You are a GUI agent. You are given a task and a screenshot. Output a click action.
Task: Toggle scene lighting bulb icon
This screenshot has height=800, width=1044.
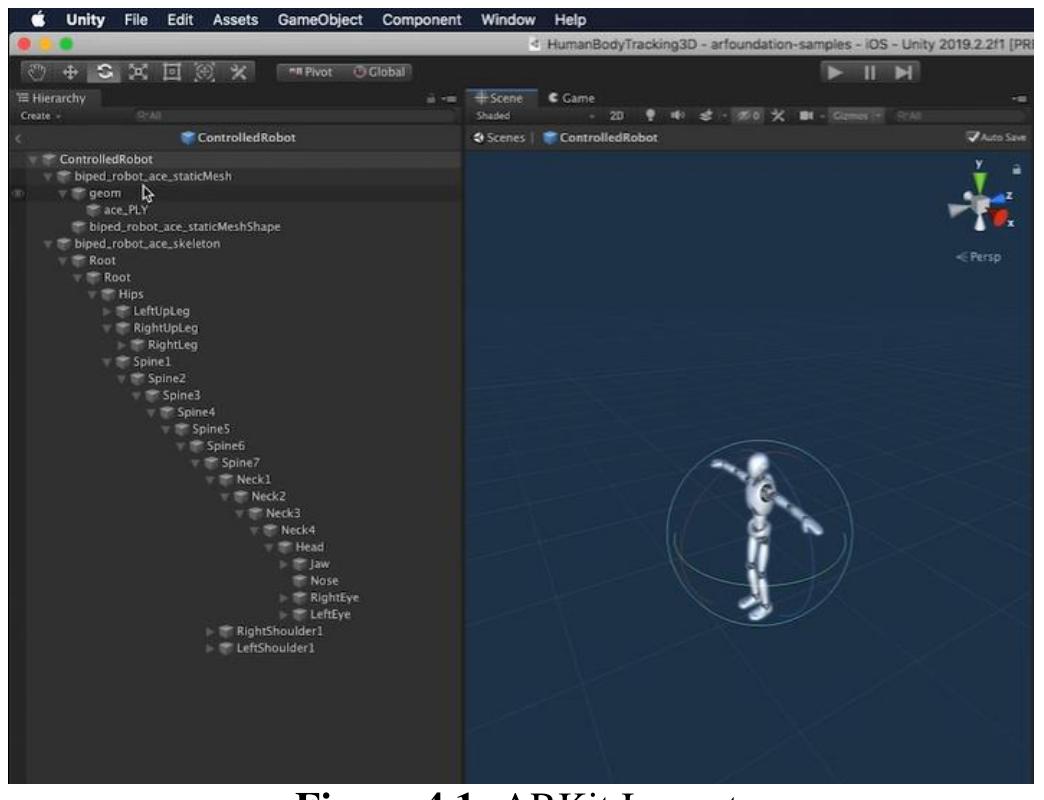tap(650, 116)
